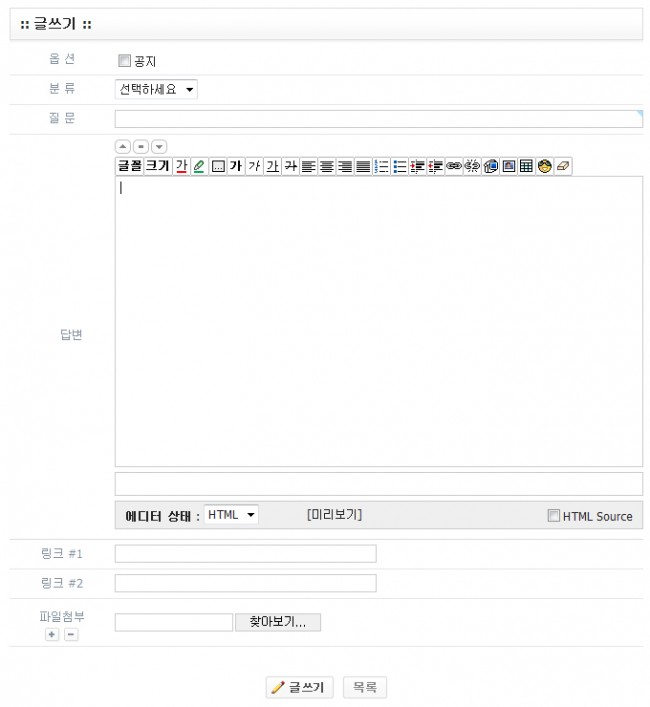Remove a file attachment with minus
Screen dimensions: 650x707
[x=71, y=635]
